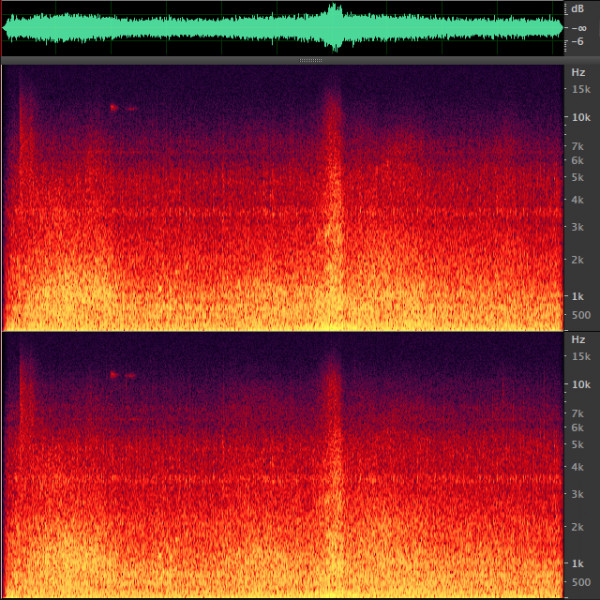Click 3k mark on lower frequency ruler
Screen dimensions: 600x600
578,494
